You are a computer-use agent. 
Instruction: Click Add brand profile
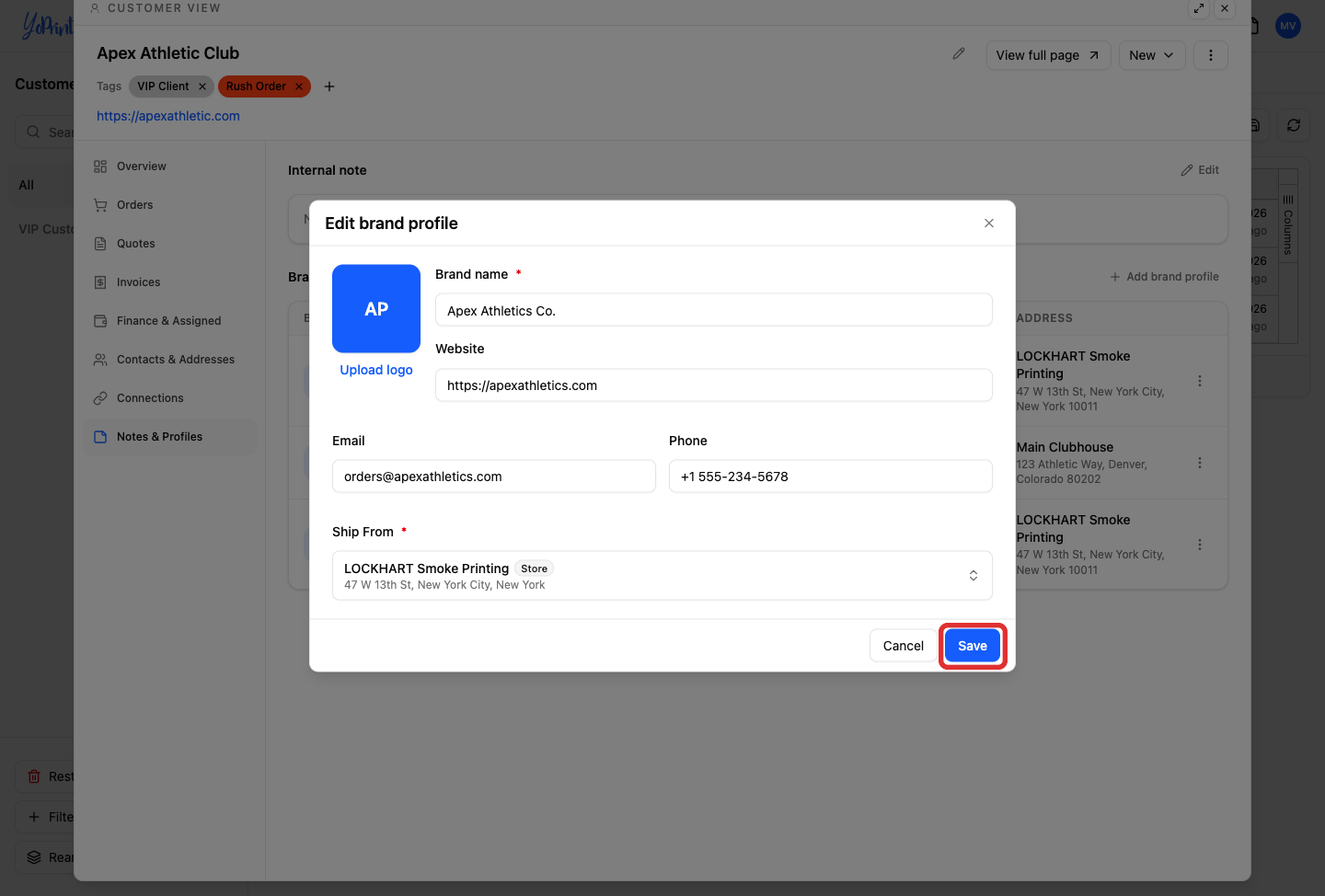coord(1164,277)
